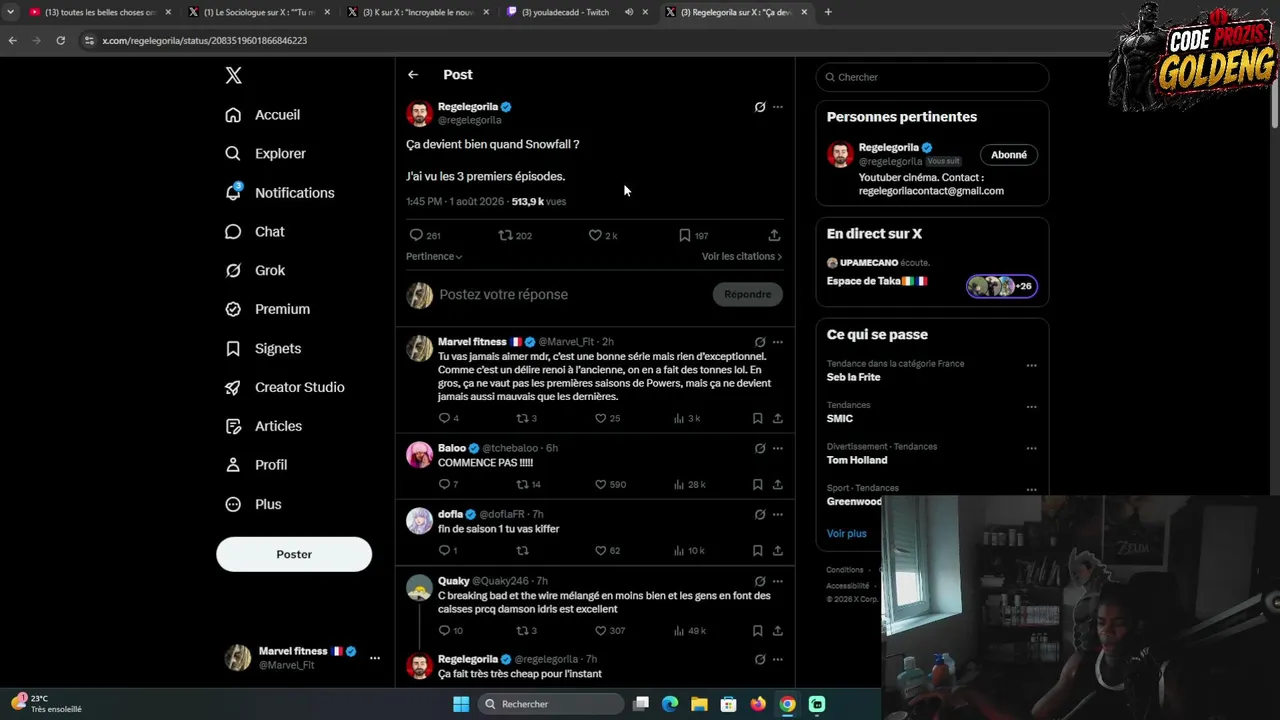Open Grok in sidebar
1280x720 pixels.
255,271
